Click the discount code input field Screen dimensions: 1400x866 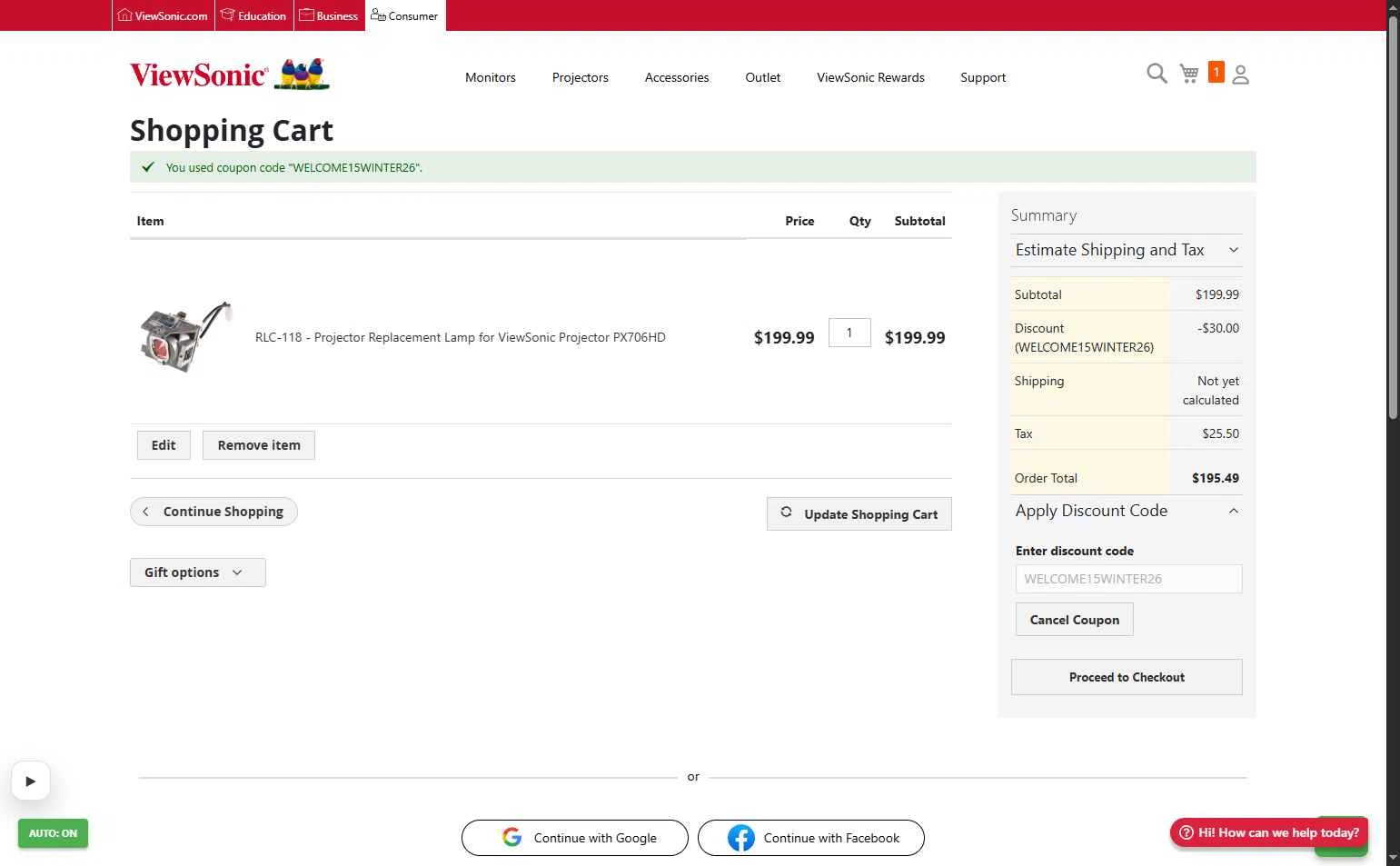point(1128,579)
